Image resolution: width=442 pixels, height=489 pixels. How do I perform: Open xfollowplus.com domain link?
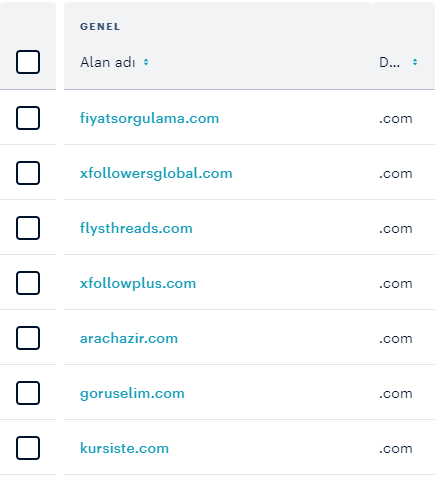click(138, 284)
